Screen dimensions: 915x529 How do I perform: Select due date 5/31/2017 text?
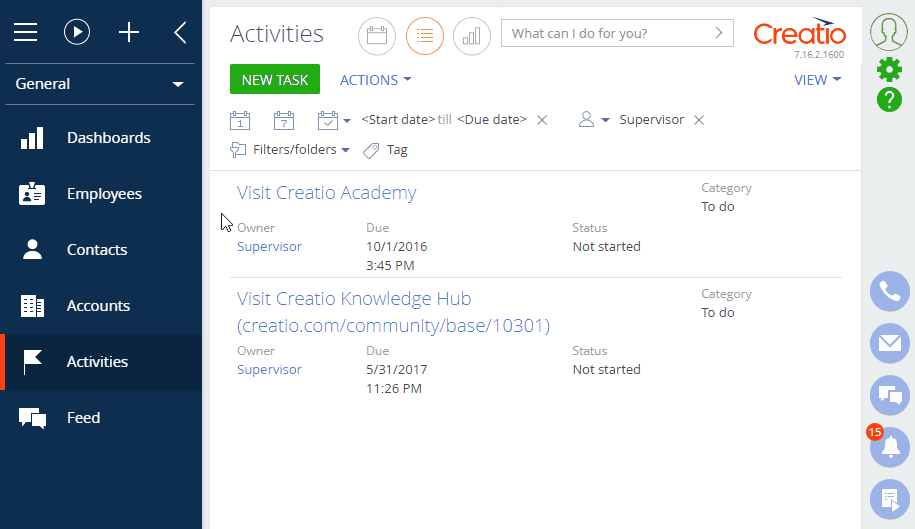click(397, 370)
